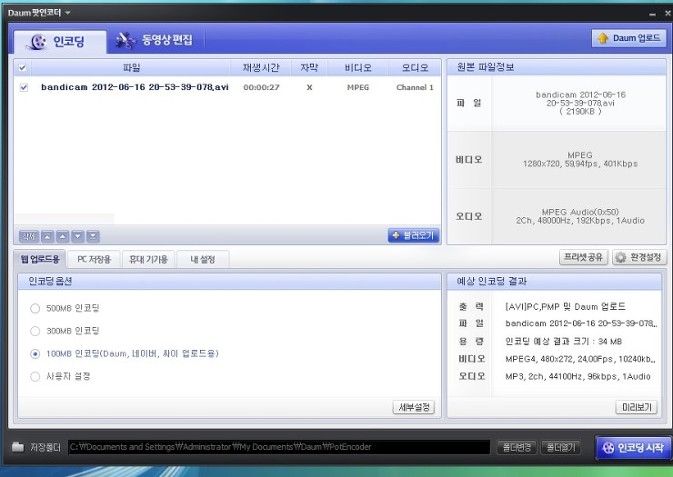
Task: Click the move-to-bottom arrow button
Action: click(x=93, y=236)
